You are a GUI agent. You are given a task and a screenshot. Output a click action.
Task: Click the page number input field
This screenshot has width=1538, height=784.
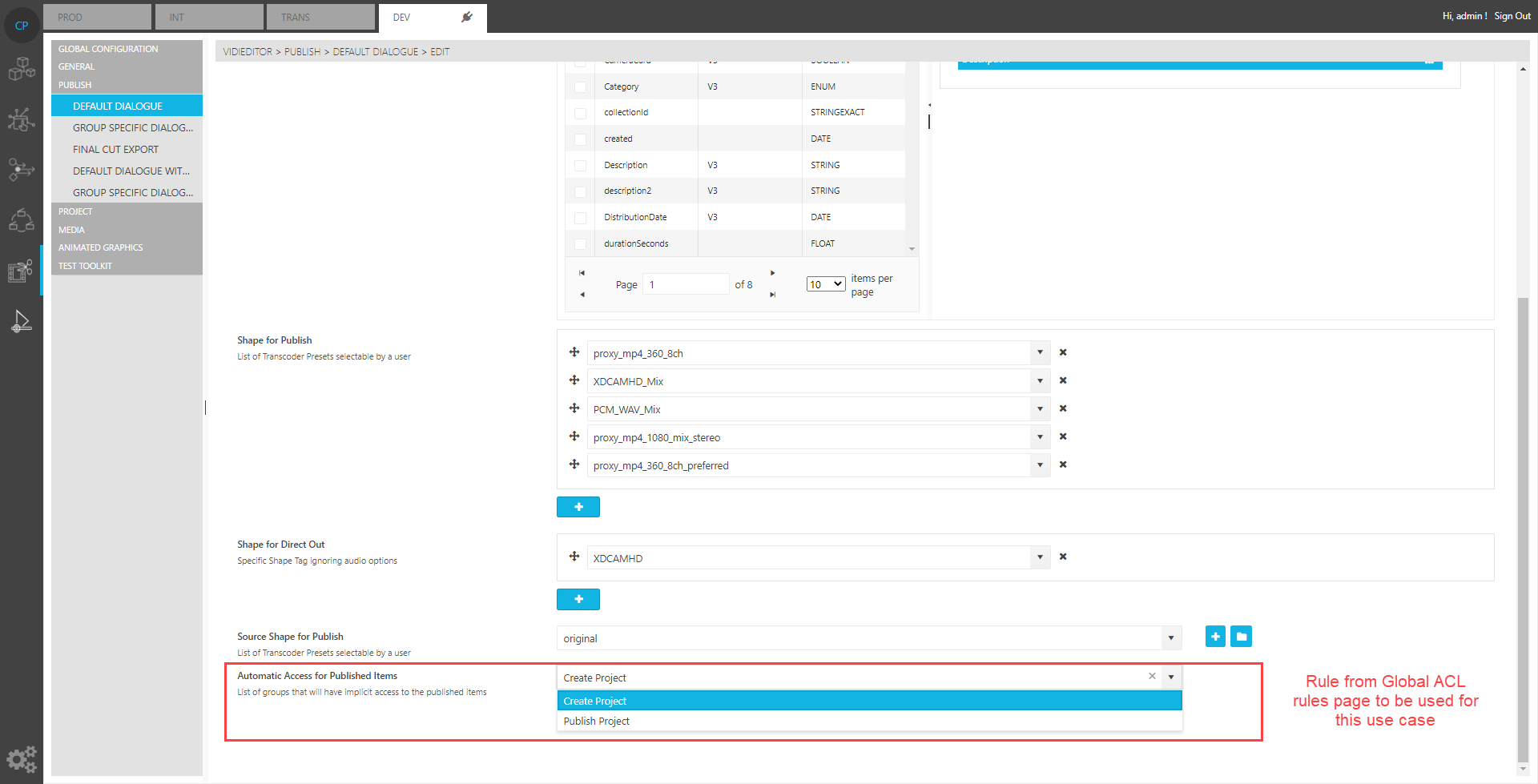[686, 284]
